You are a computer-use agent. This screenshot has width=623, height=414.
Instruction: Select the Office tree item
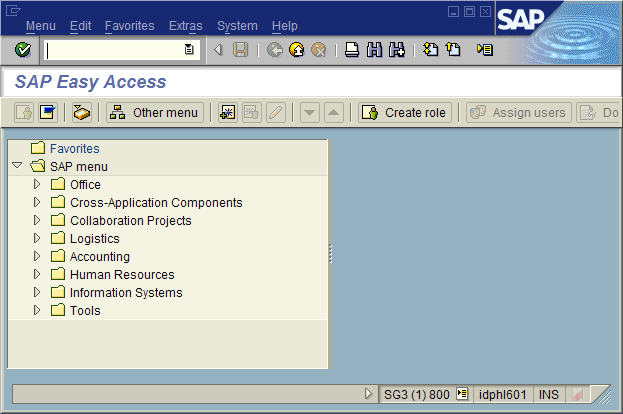[85, 184]
